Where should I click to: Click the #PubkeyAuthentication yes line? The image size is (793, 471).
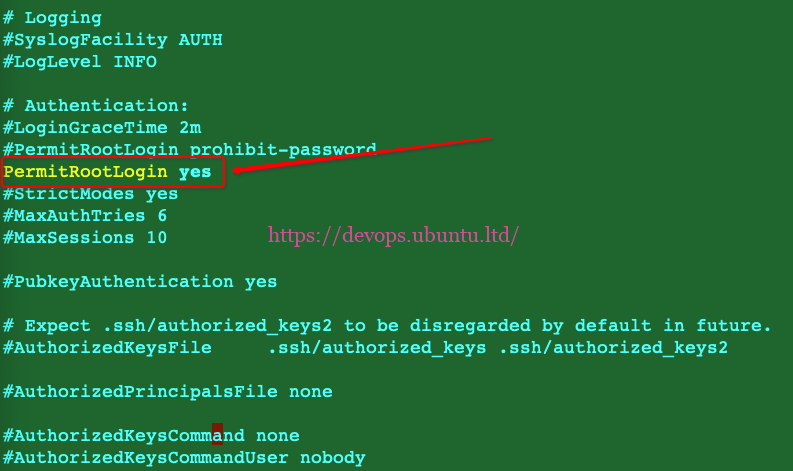pos(140,282)
